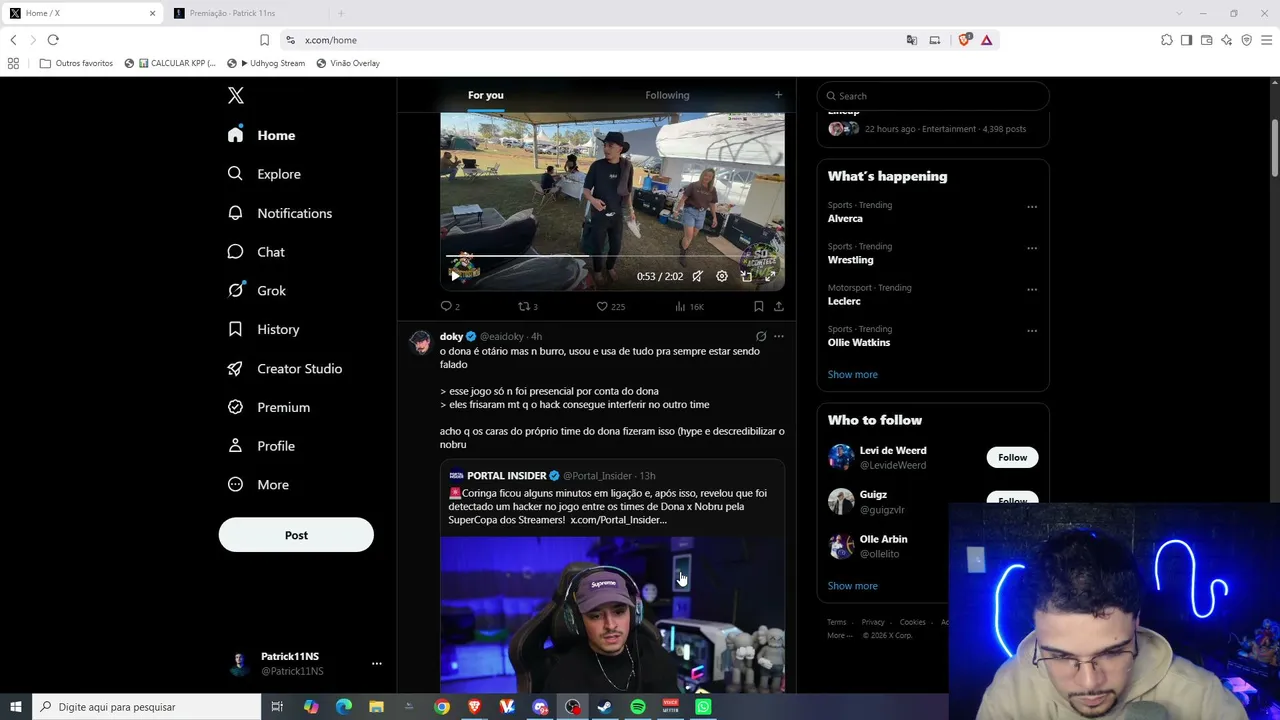The image size is (1280, 720).
Task: Open Spotify from the taskbar
Action: click(x=638, y=707)
